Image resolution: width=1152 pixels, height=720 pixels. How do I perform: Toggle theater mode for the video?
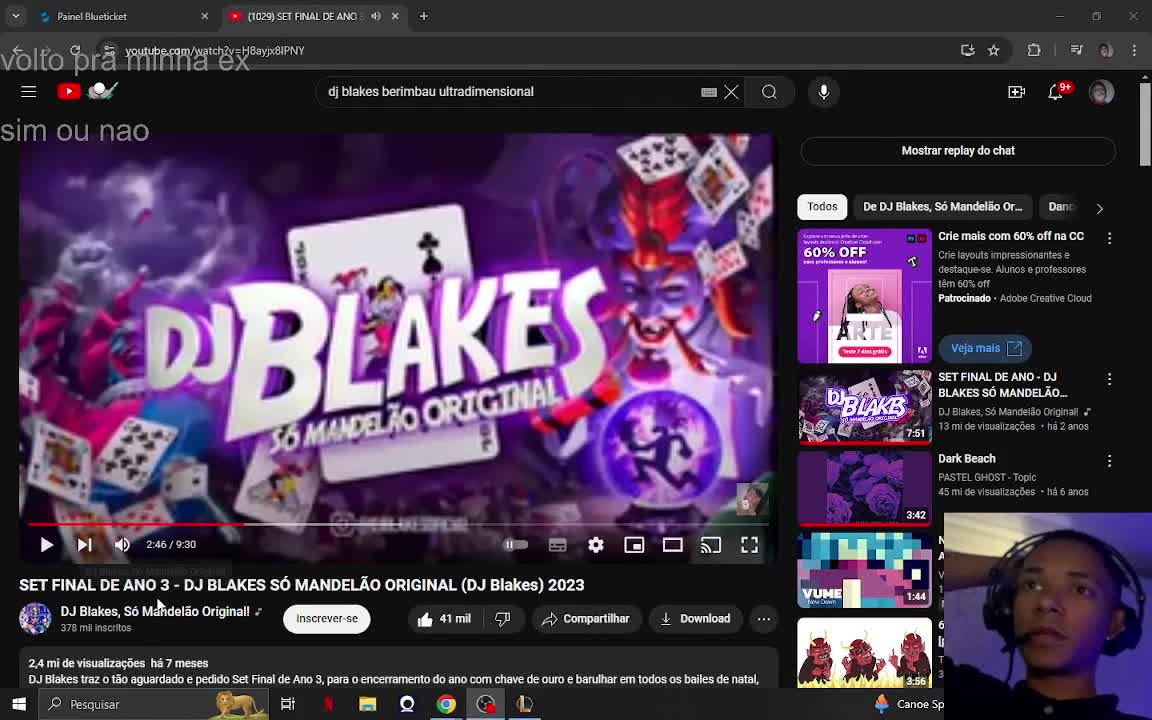672,544
